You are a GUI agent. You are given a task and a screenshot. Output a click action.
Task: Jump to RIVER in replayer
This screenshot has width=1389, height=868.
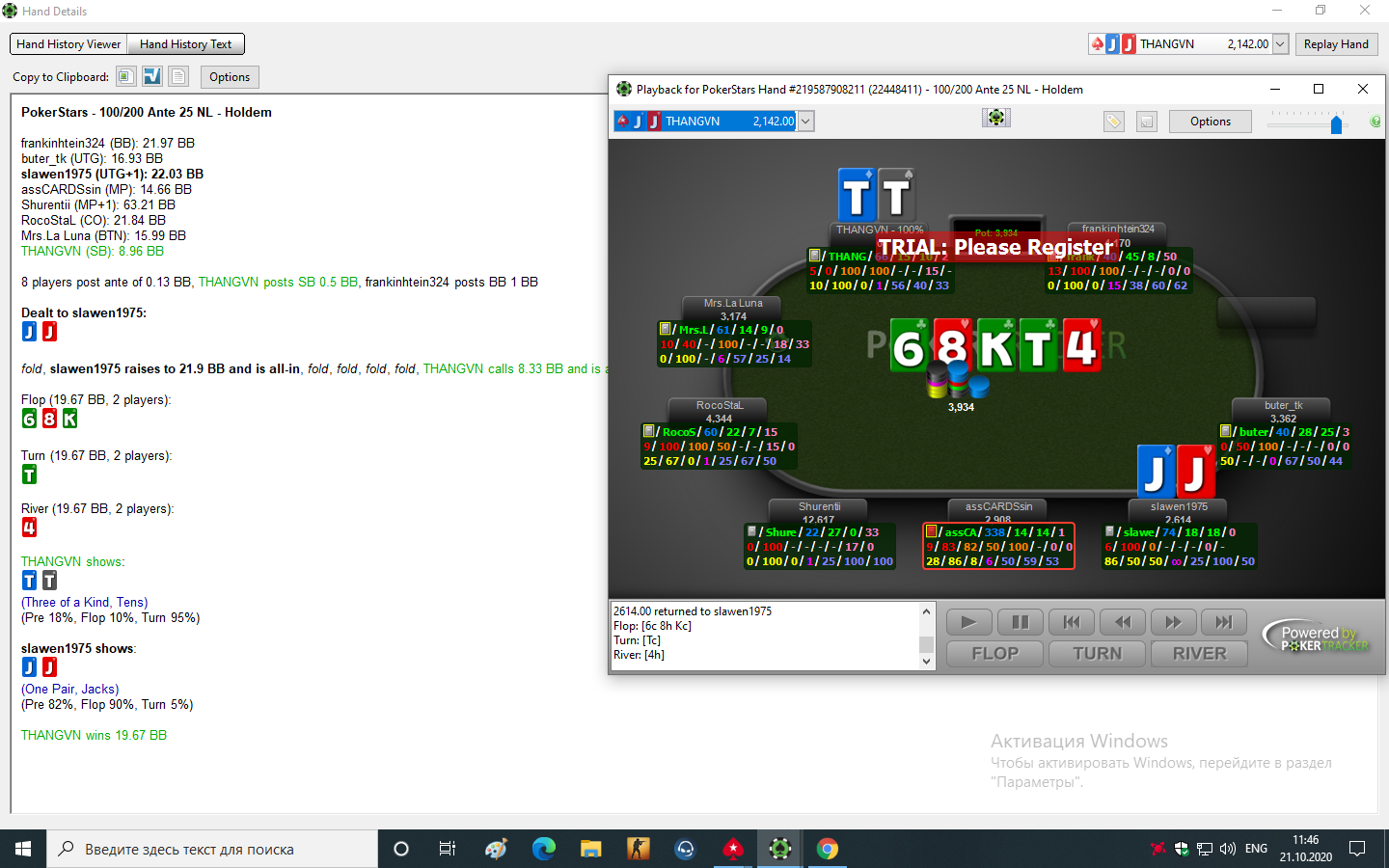pos(1200,654)
